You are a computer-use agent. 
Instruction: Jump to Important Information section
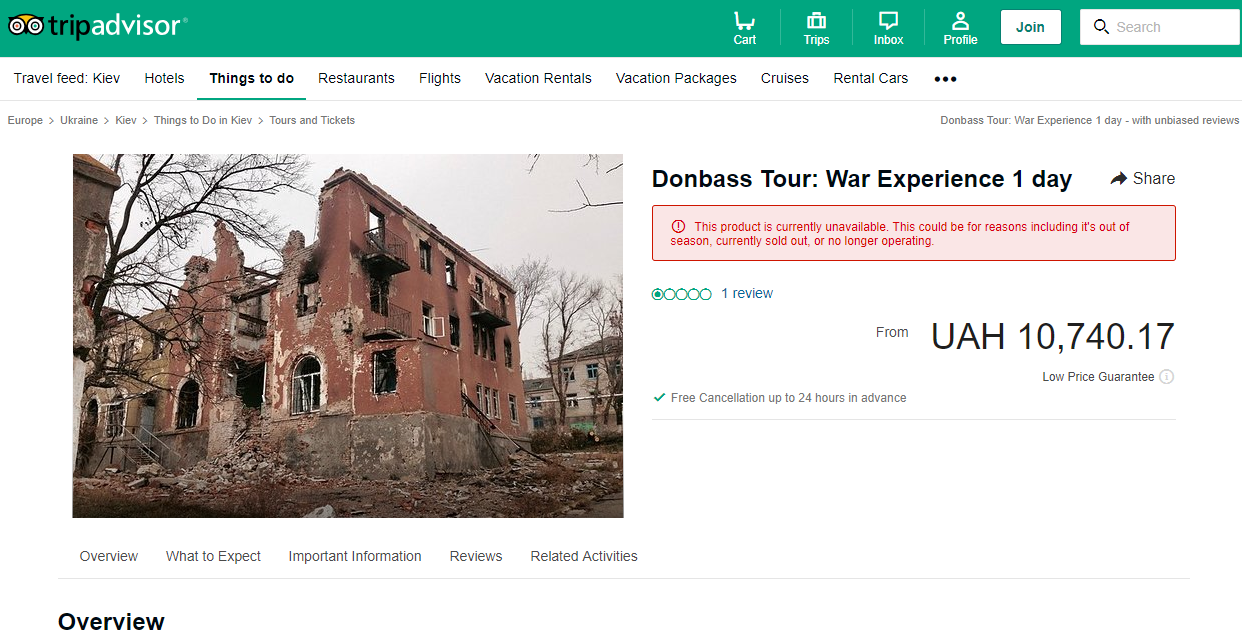(x=355, y=556)
